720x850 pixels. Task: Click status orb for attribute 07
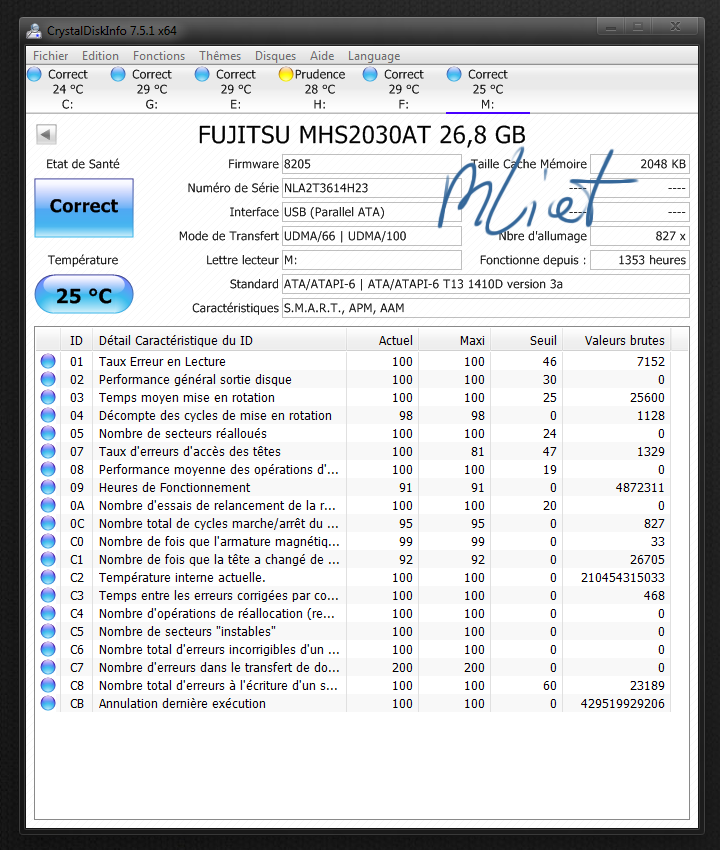click(x=48, y=451)
